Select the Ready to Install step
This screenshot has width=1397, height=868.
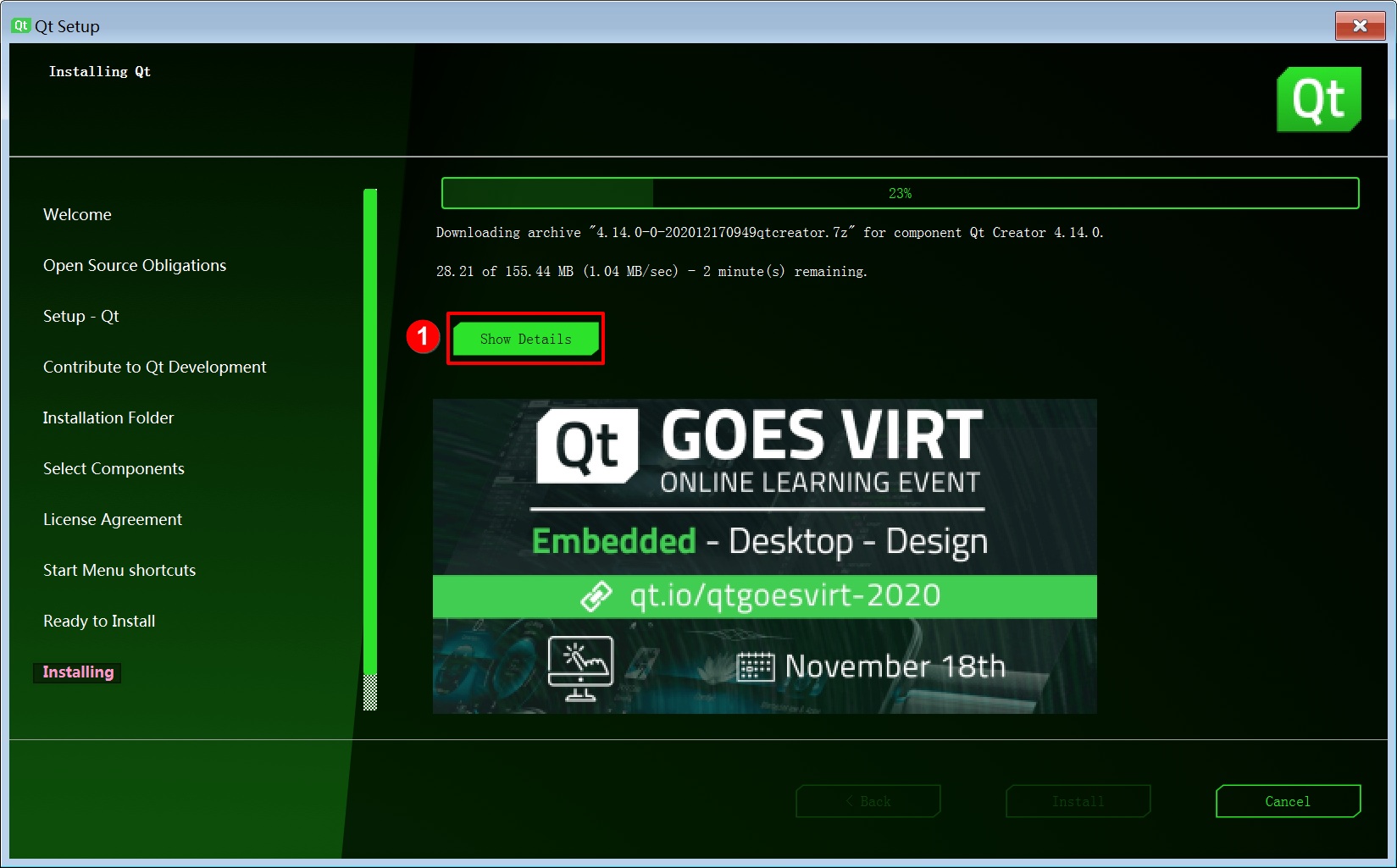coord(99,621)
